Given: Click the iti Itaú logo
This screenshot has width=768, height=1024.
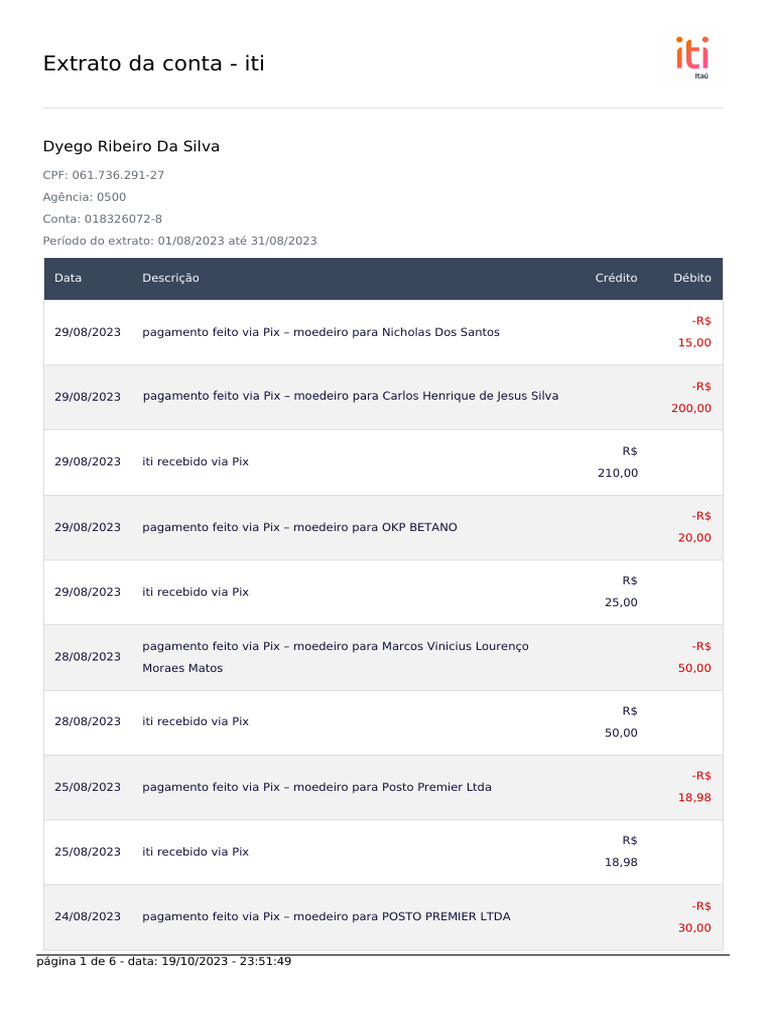Looking at the screenshot, I should 693,57.
